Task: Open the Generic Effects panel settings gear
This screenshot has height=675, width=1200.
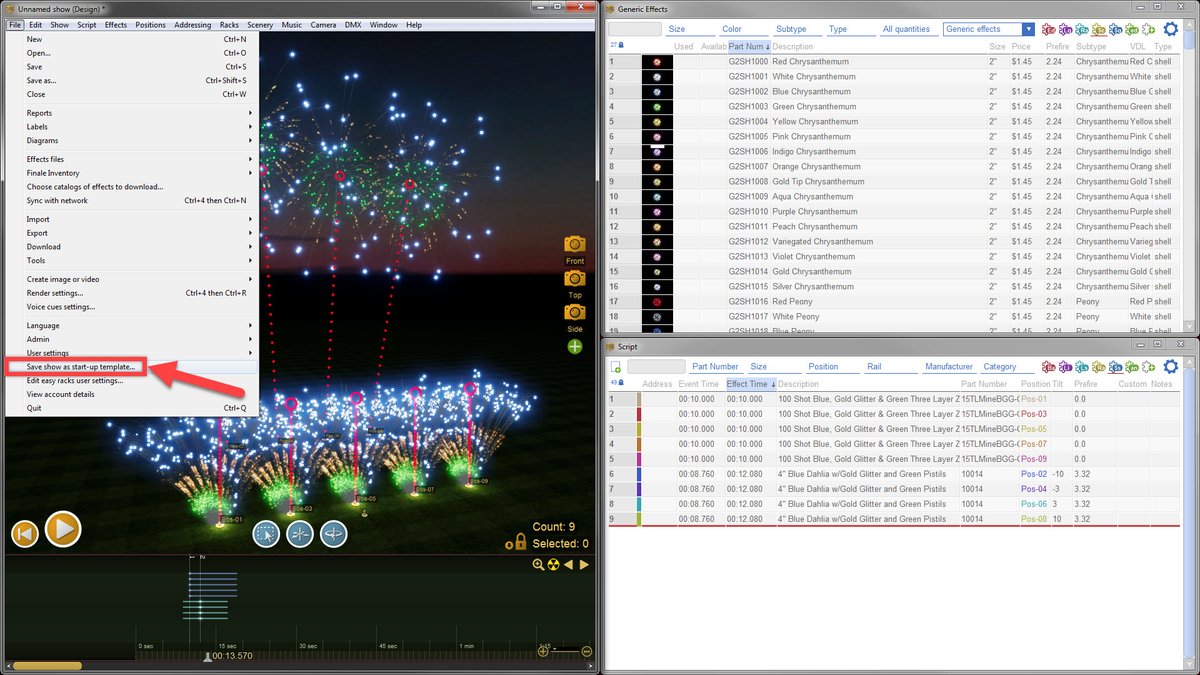Action: pos(1171,29)
